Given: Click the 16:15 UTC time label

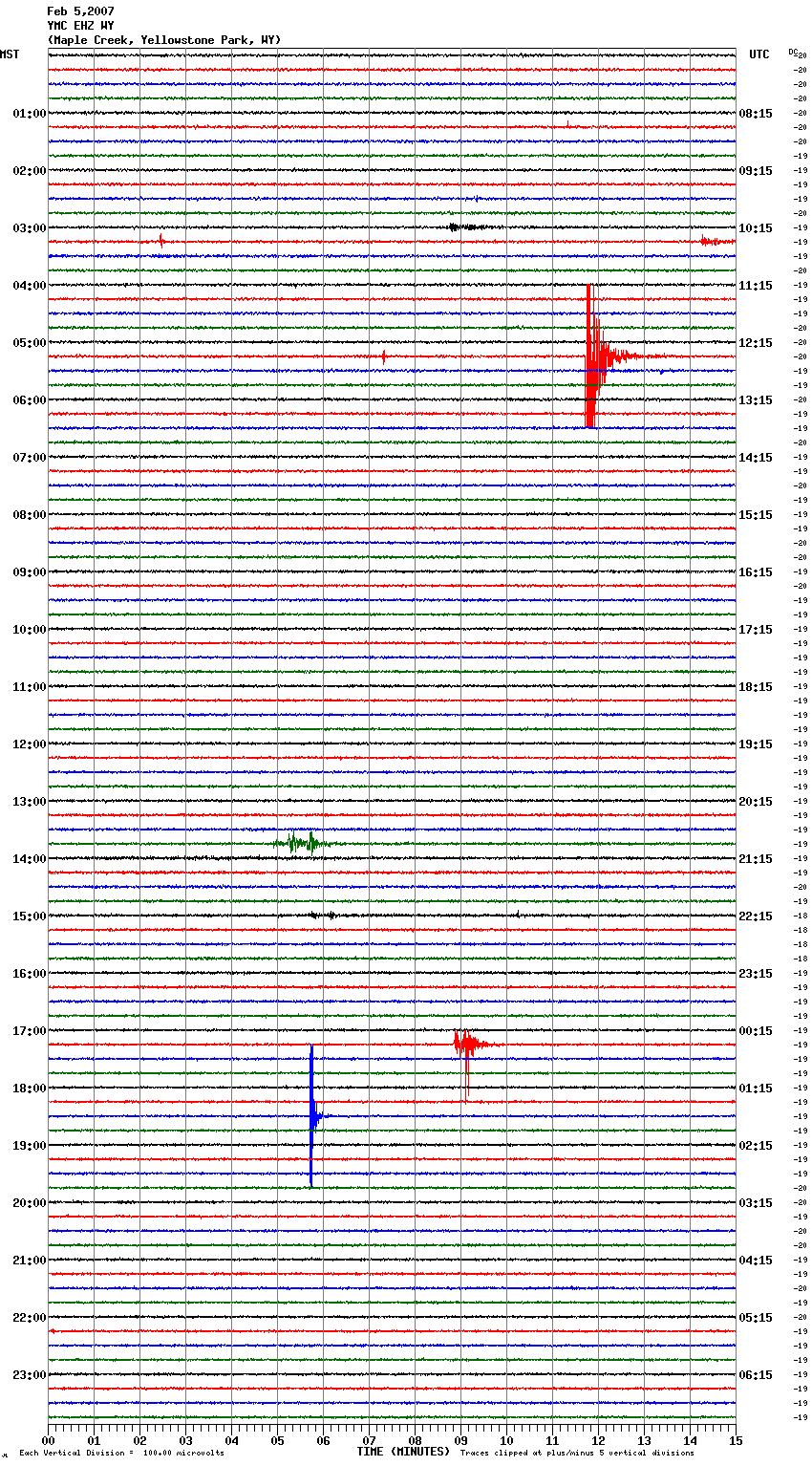Looking at the screenshot, I should click(756, 572).
